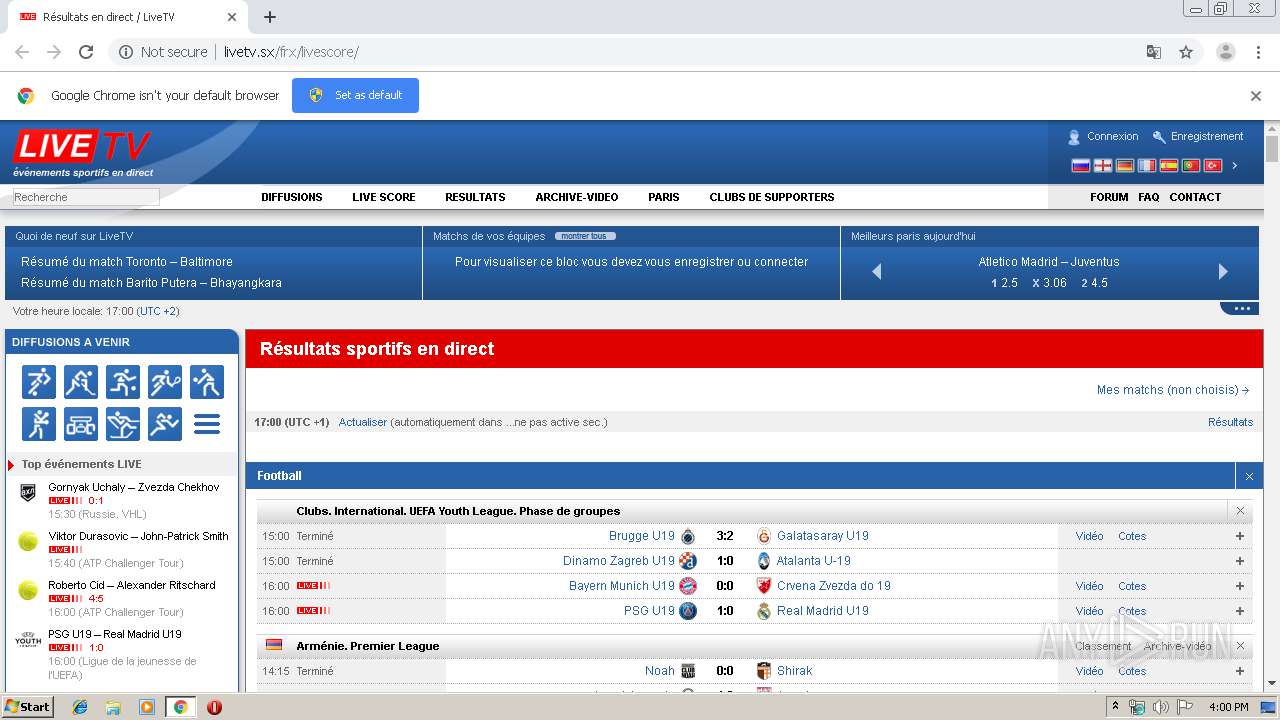This screenshot has width=1280, height=720.
Task: Open Chrome three-dot menu
Action: pos(1258,52)
